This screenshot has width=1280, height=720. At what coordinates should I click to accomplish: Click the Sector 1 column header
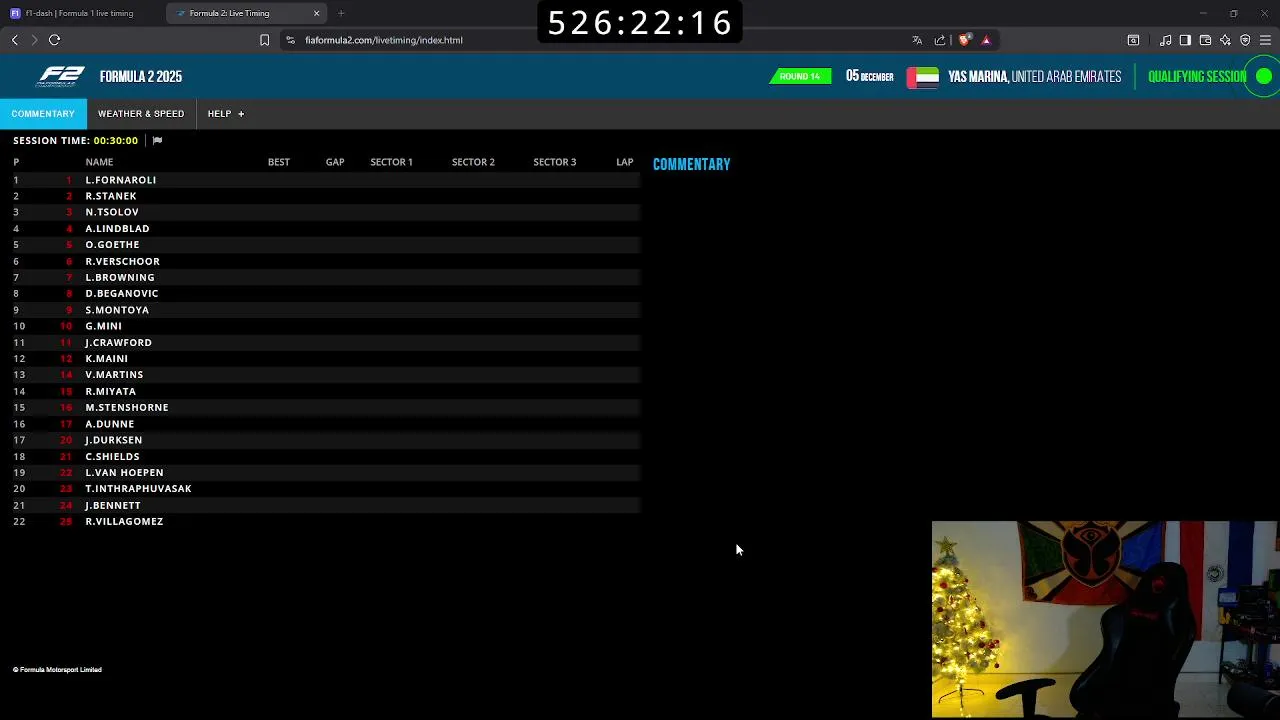pyautogui.click(x=391, y=162)
